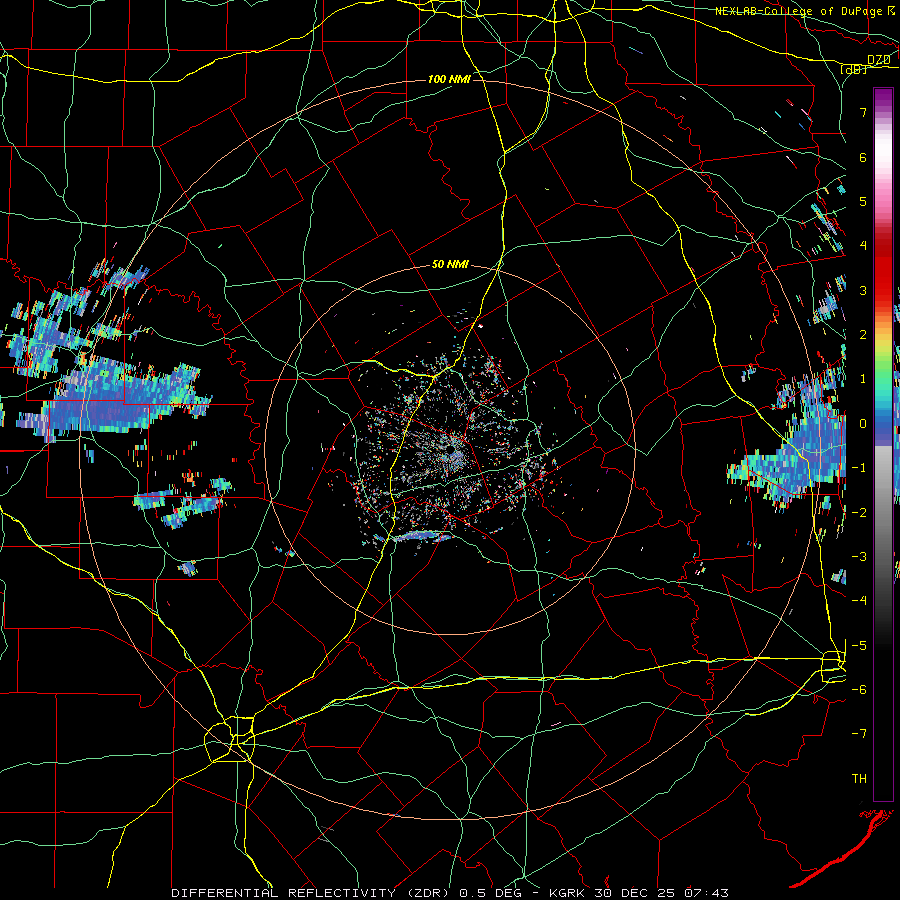Click the -4 value on the color scale
Image resolution: width=900 pixels, height=900 pixels.
coord(859,601)
